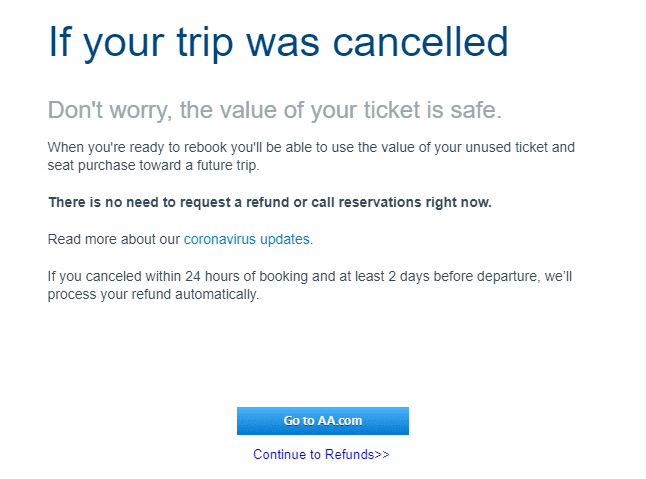Image resolution: width=646 pixels, height=479 pixels.
Task: Click the "process your refund automatically" line
Action: (153, 294)
